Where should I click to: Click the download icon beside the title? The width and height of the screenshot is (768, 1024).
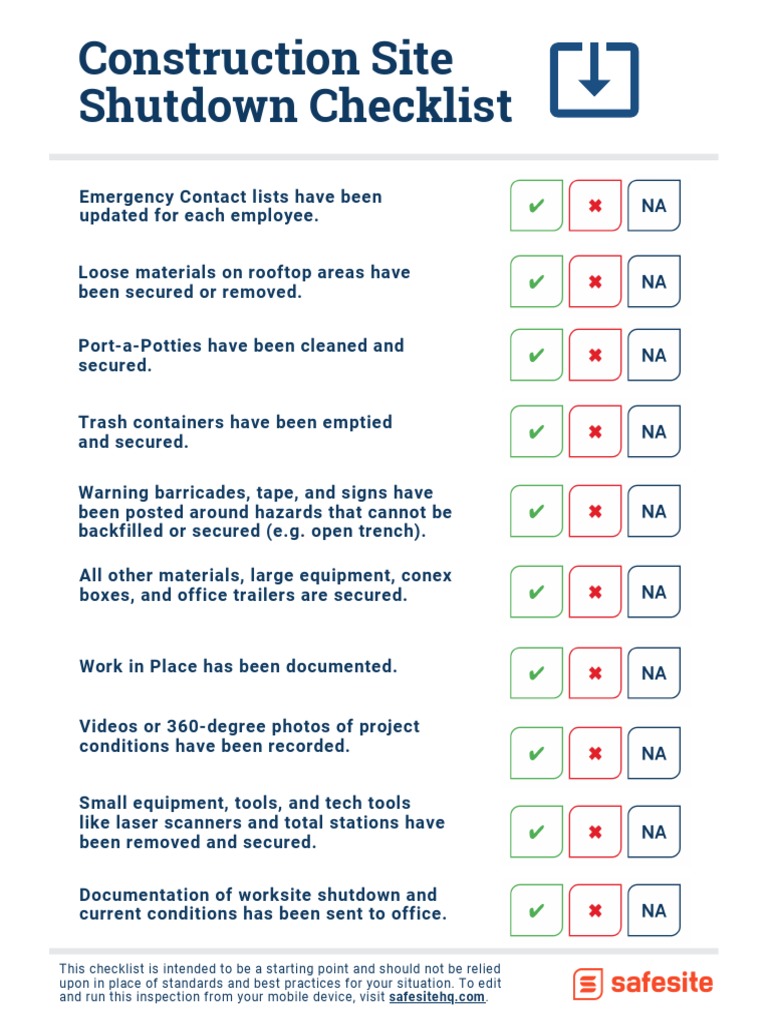(x=594, y=80)
